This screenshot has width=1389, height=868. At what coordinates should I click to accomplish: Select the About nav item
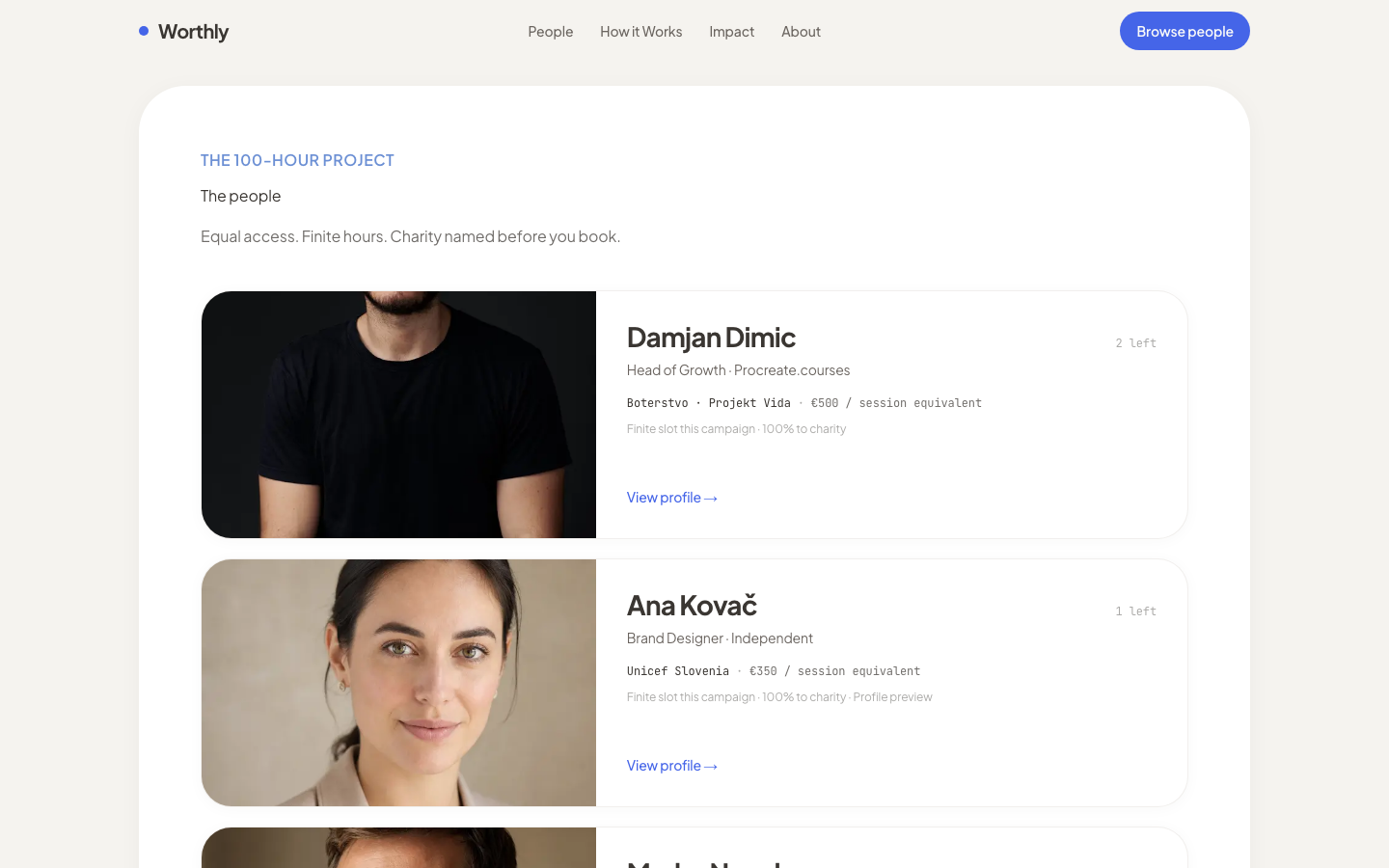(x=801, y=32)
